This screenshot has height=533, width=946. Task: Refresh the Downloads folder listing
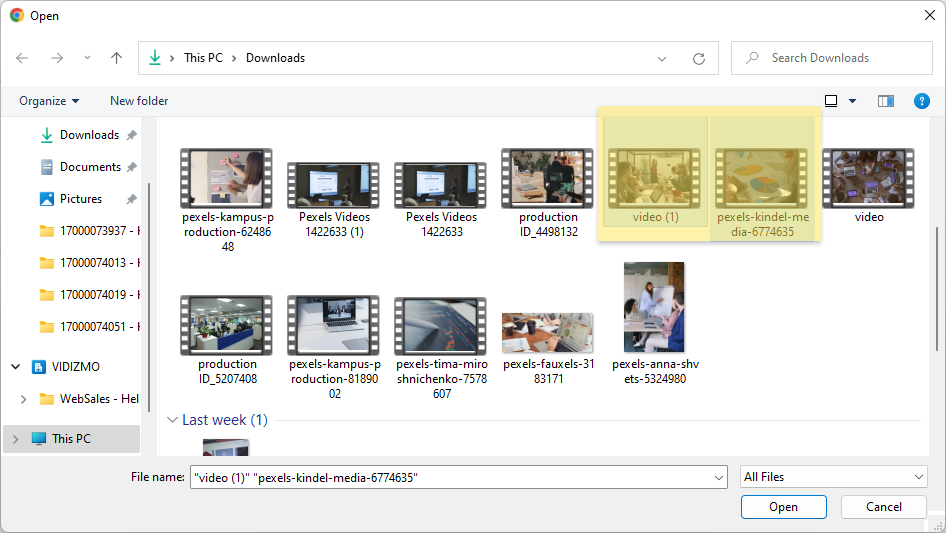[x=699, y=58]
